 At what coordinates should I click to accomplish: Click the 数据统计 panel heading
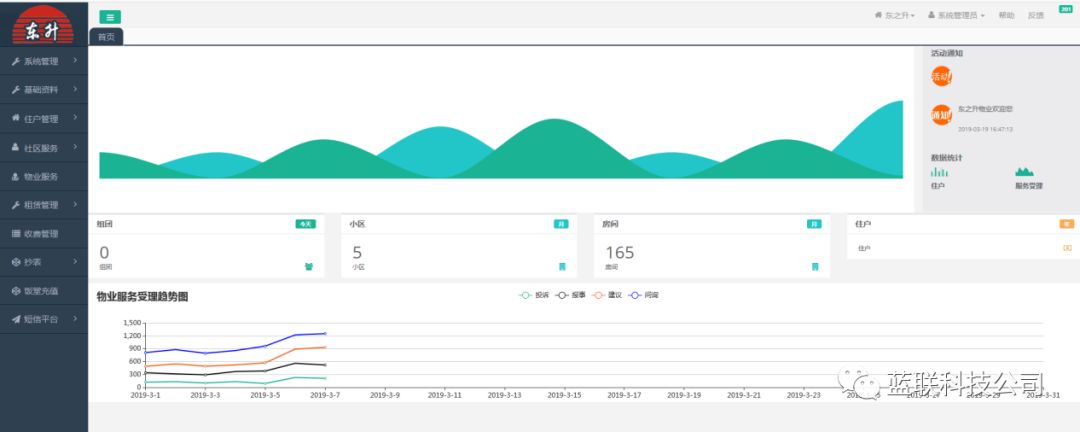(x=947, y=158)
